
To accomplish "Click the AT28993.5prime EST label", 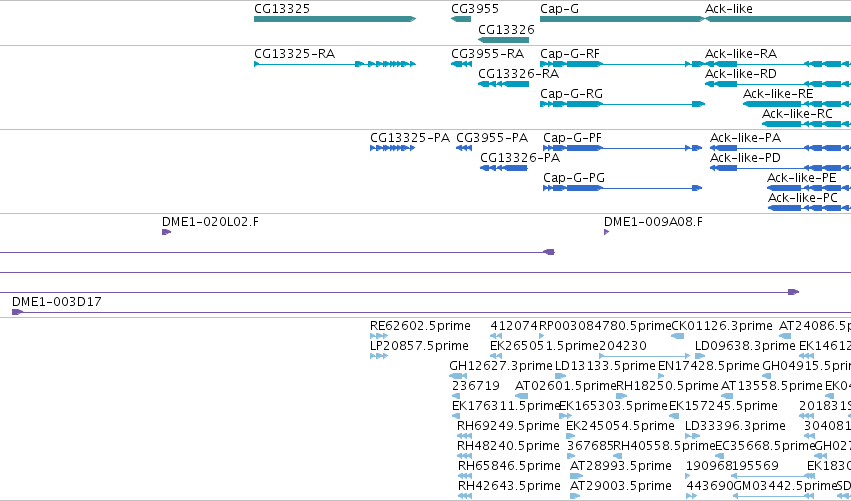I will 621,466.
